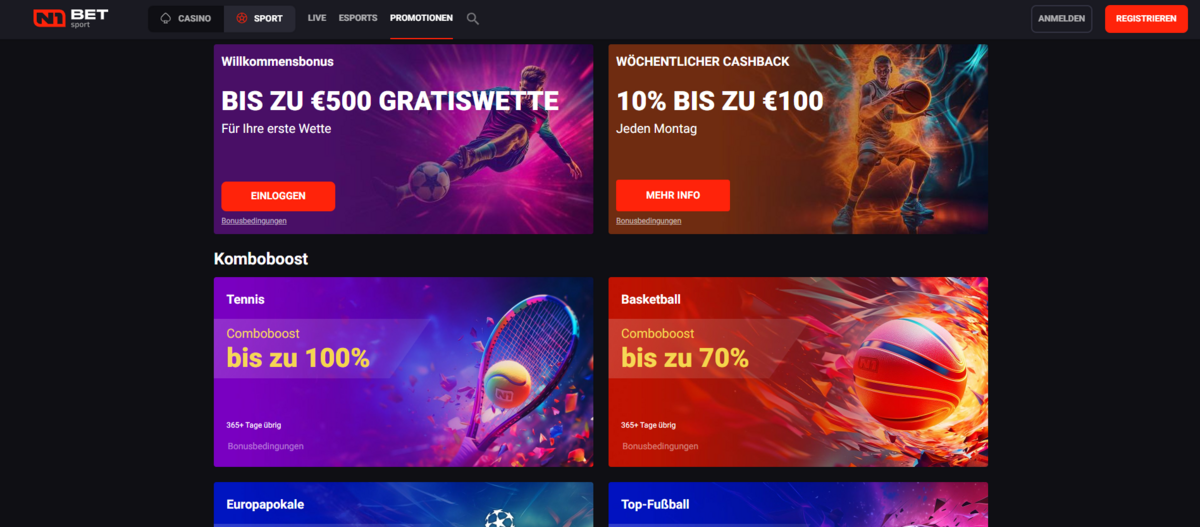The image size is (1200, 527).
Task: View Bonusbedingungen on the Tennis card
Action: [x=266, y=446]
